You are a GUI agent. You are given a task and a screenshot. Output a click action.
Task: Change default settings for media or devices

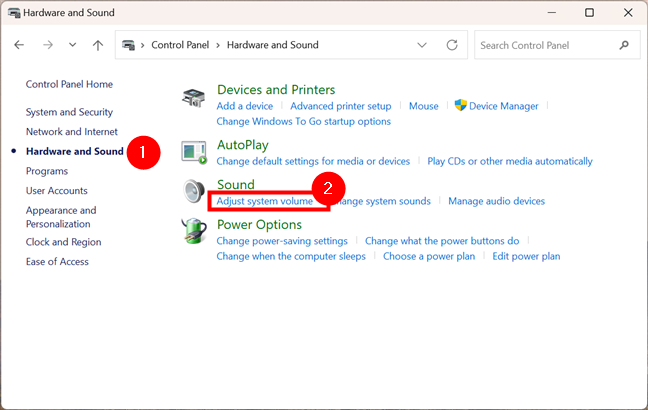tap(313, 161)
